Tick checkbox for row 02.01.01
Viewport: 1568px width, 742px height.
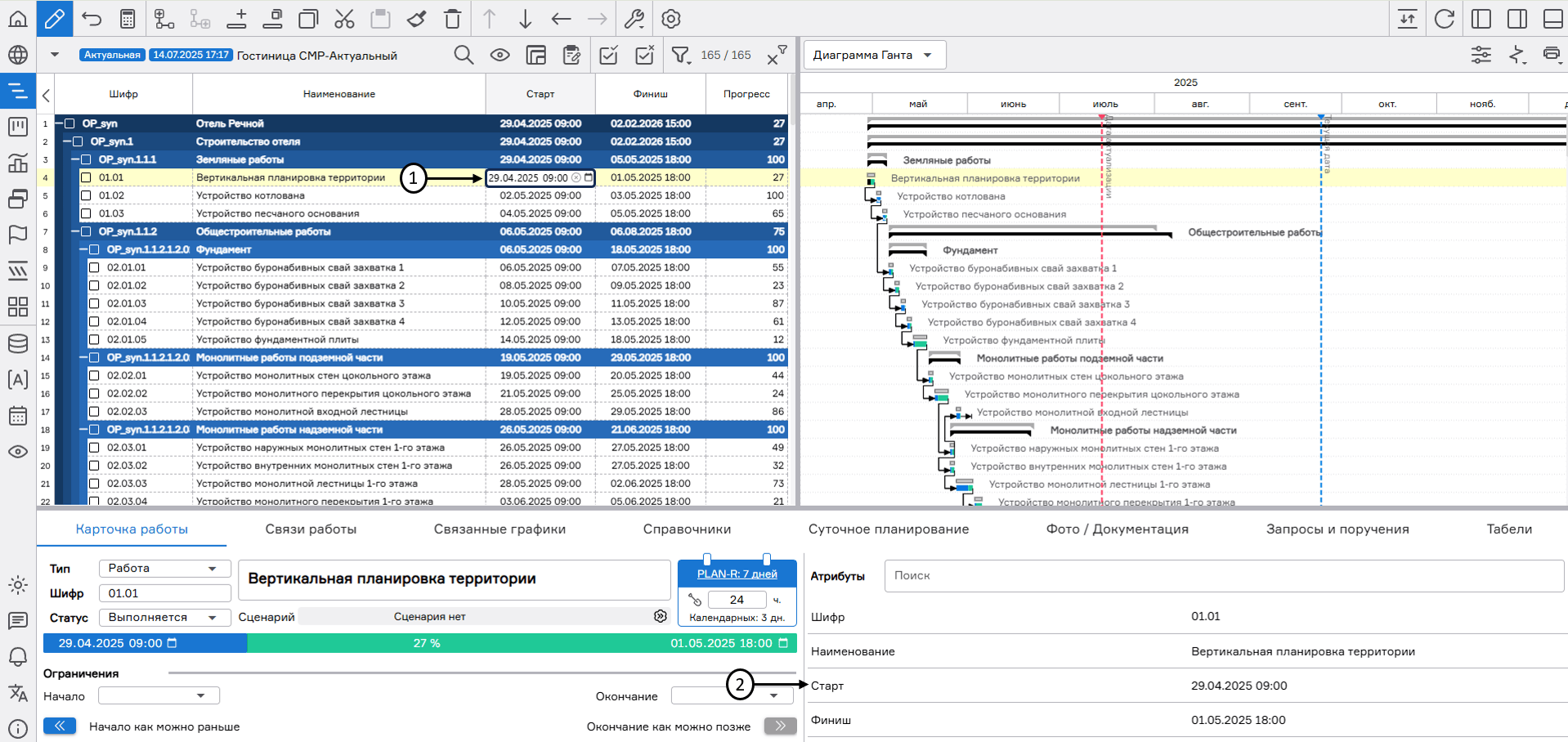pos(94,267)
